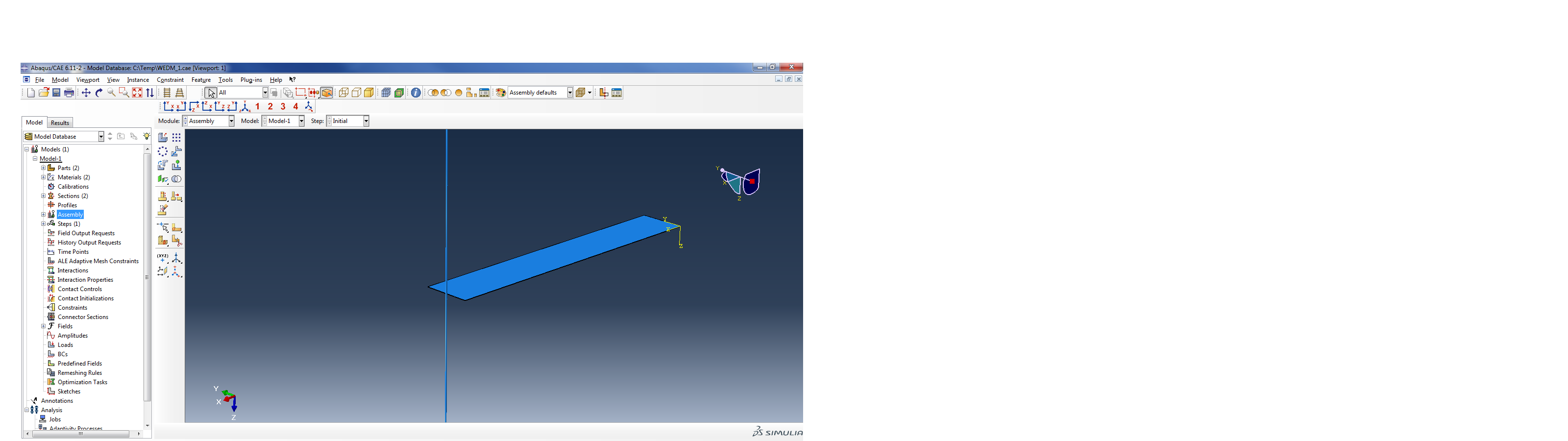Expand the Parts (2) tree node
The width and height of the screenshot is (1568, 441).
(x=43, y=168)
